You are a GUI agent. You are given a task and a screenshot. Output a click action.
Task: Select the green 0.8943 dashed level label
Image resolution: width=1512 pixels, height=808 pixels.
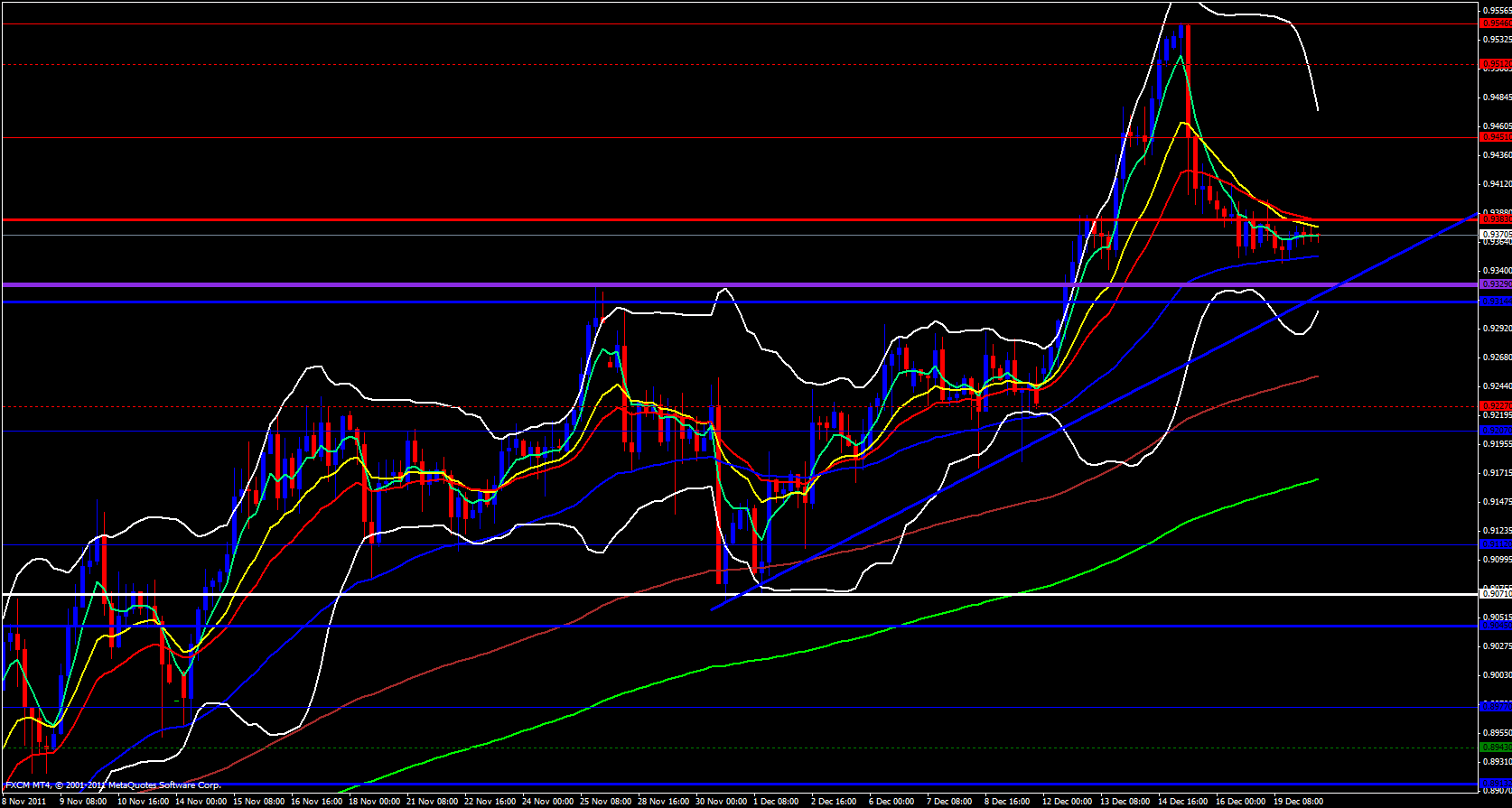[1496, 748]
